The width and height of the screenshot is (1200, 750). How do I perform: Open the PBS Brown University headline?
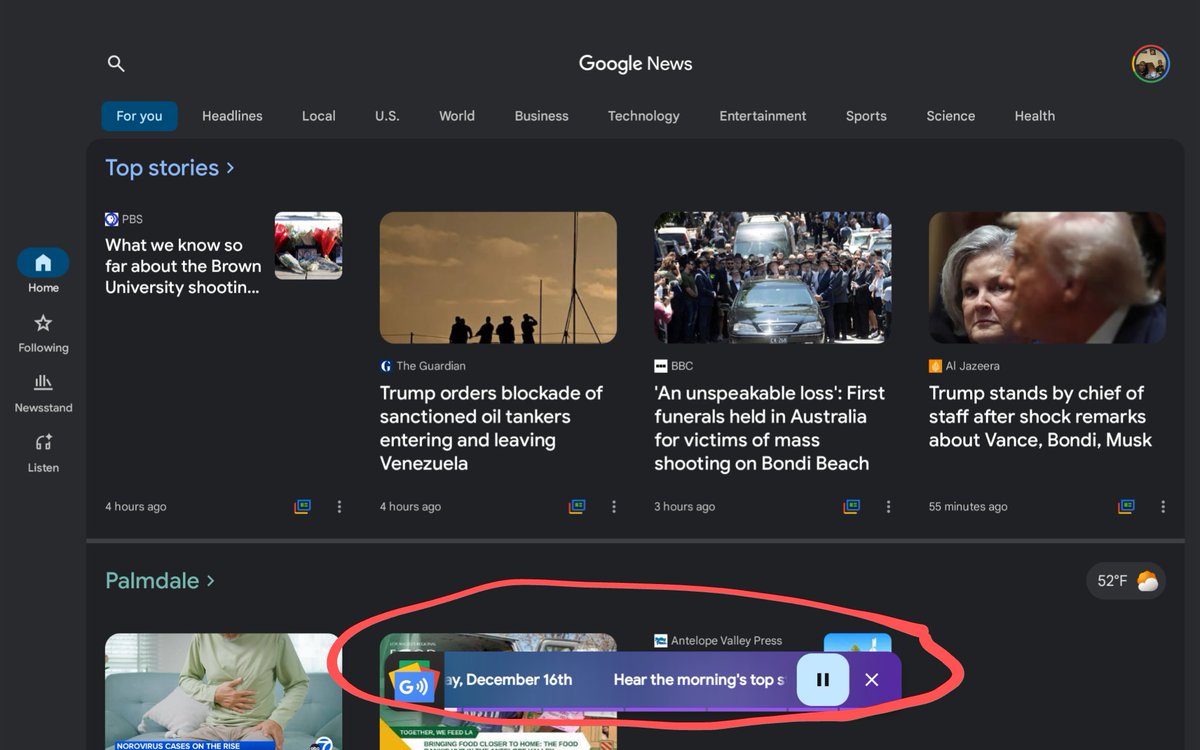point(182,266)
